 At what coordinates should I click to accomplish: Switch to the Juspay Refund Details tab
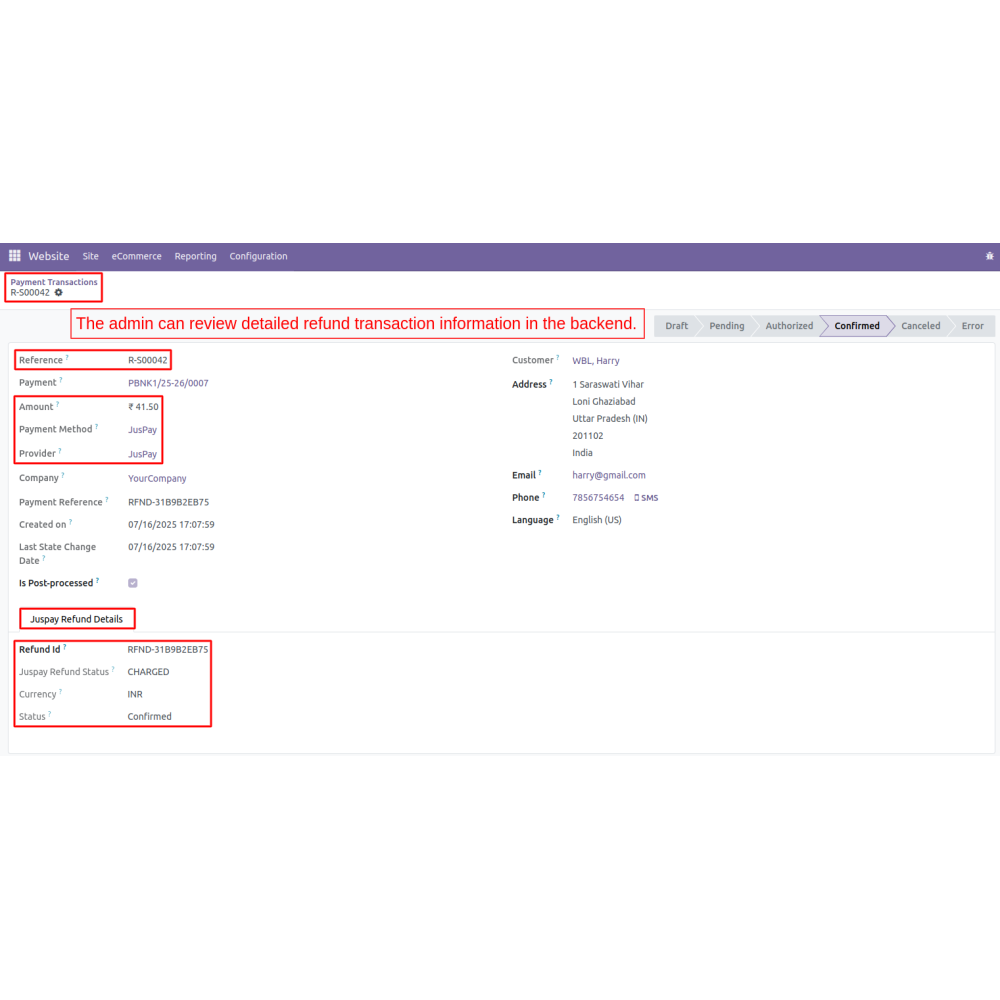click(x=77, y=619)
